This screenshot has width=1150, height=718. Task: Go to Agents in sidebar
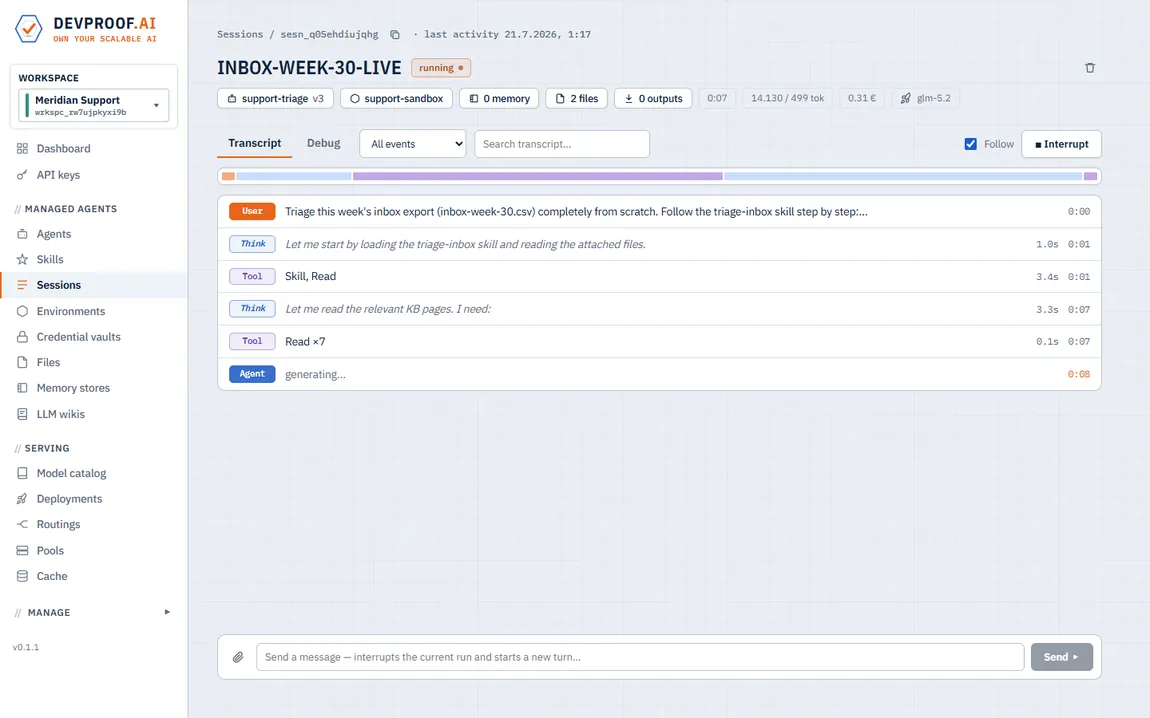point(54,234)
